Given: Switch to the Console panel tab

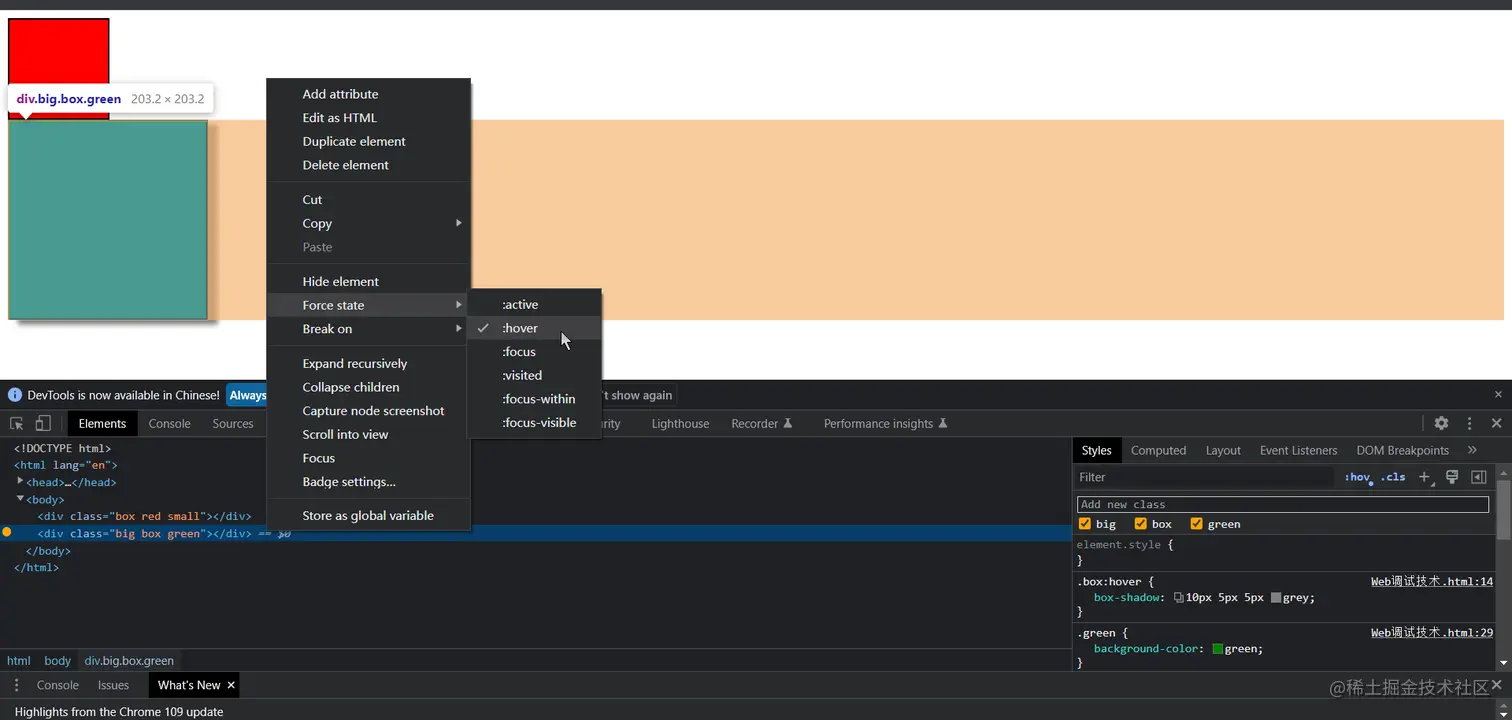Looking at the screenshot, I should click(x=169, y=424).
